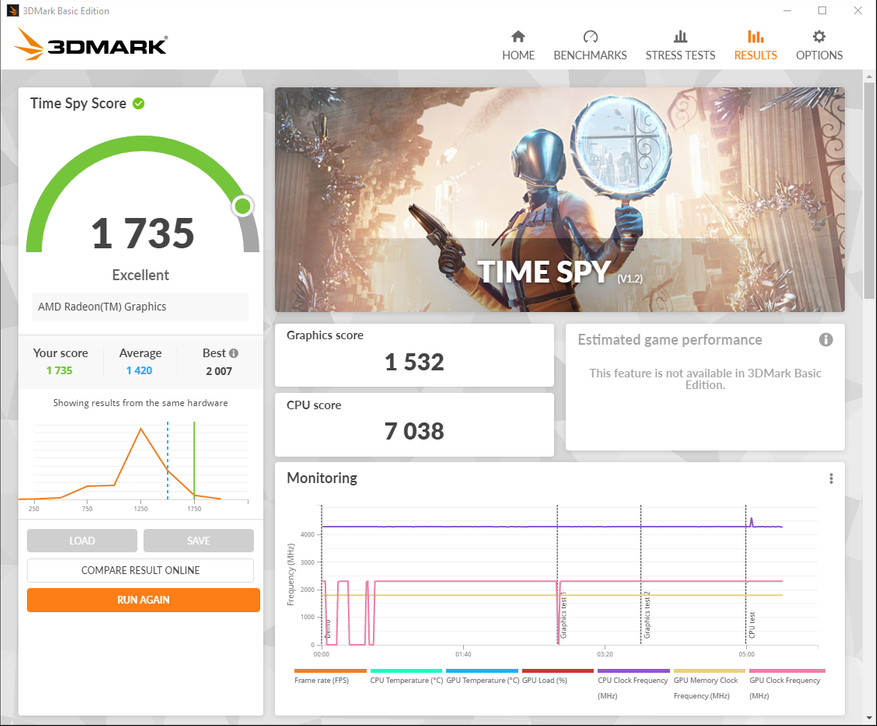Click the CPU score value 7 038
Image resolution: width=877 pixels, height=726 pixels.
[x=414, y=431]
